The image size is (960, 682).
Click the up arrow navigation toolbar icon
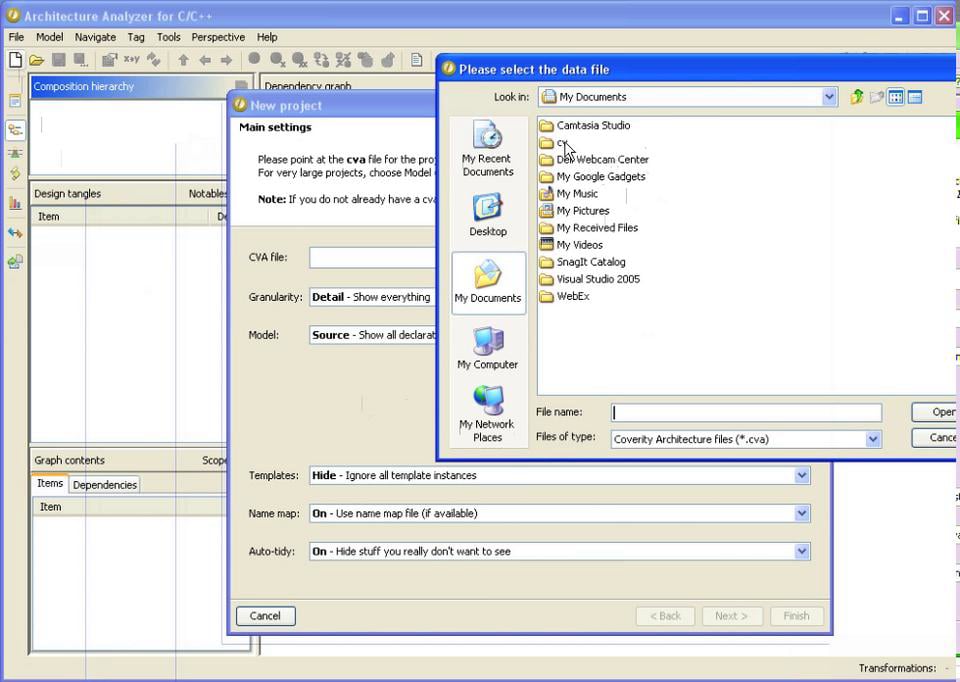183,60
